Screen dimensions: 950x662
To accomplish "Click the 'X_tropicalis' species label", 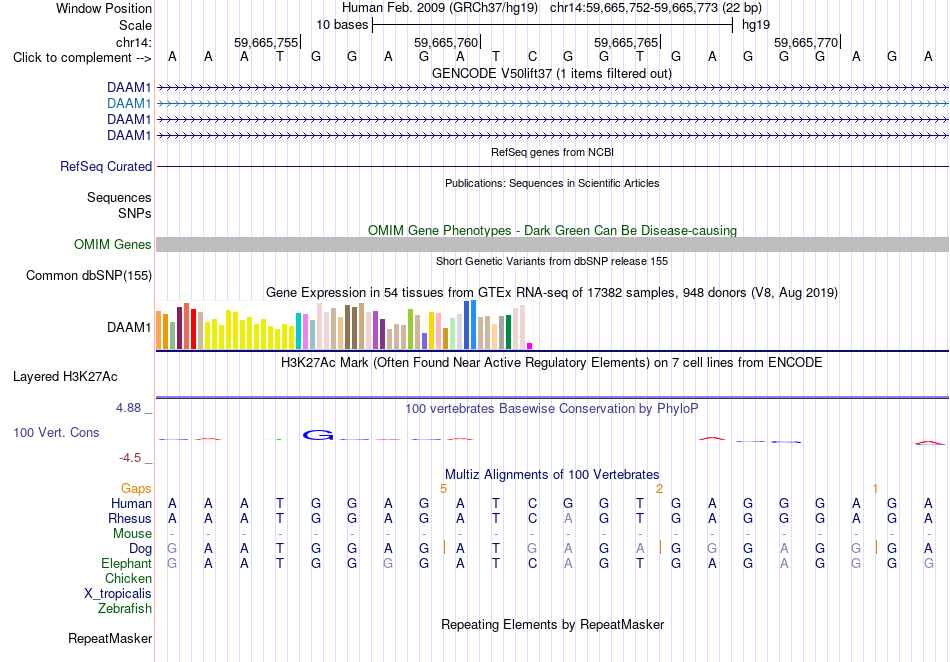I will pos(118,594).
